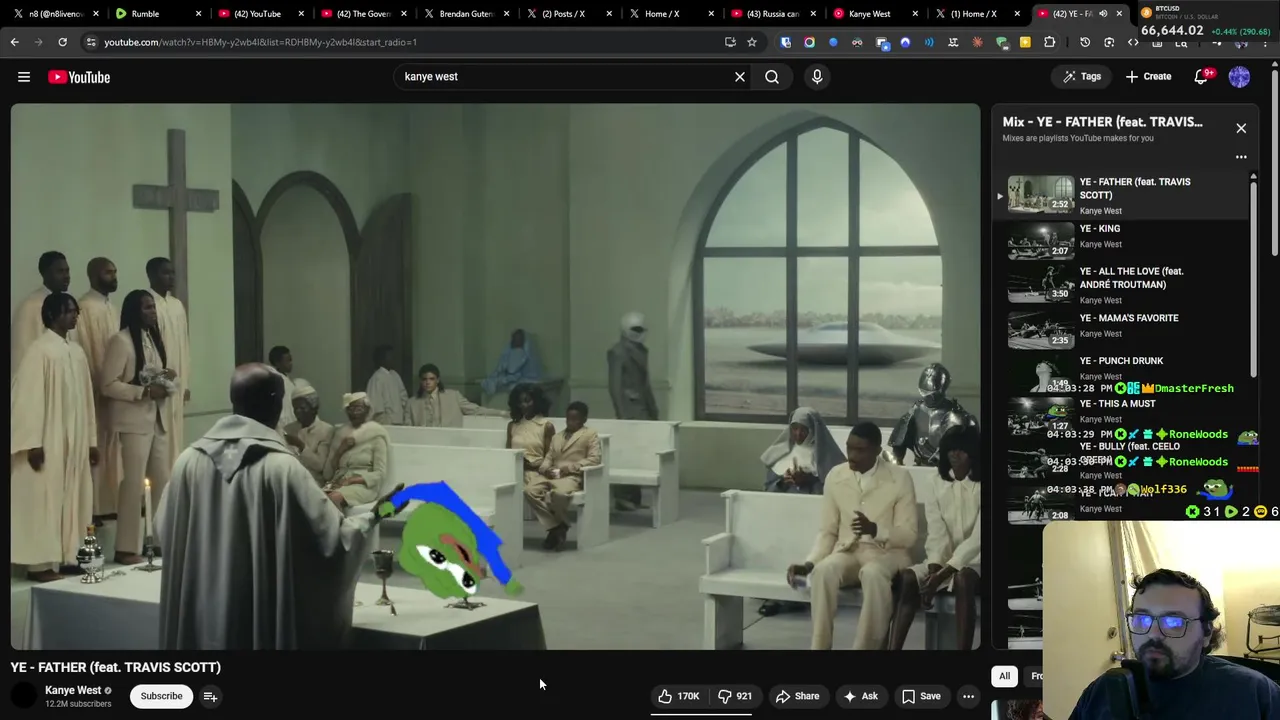1280x720 pixels.
Task: Go to the YouTube home logo
Action: [79, 77]
